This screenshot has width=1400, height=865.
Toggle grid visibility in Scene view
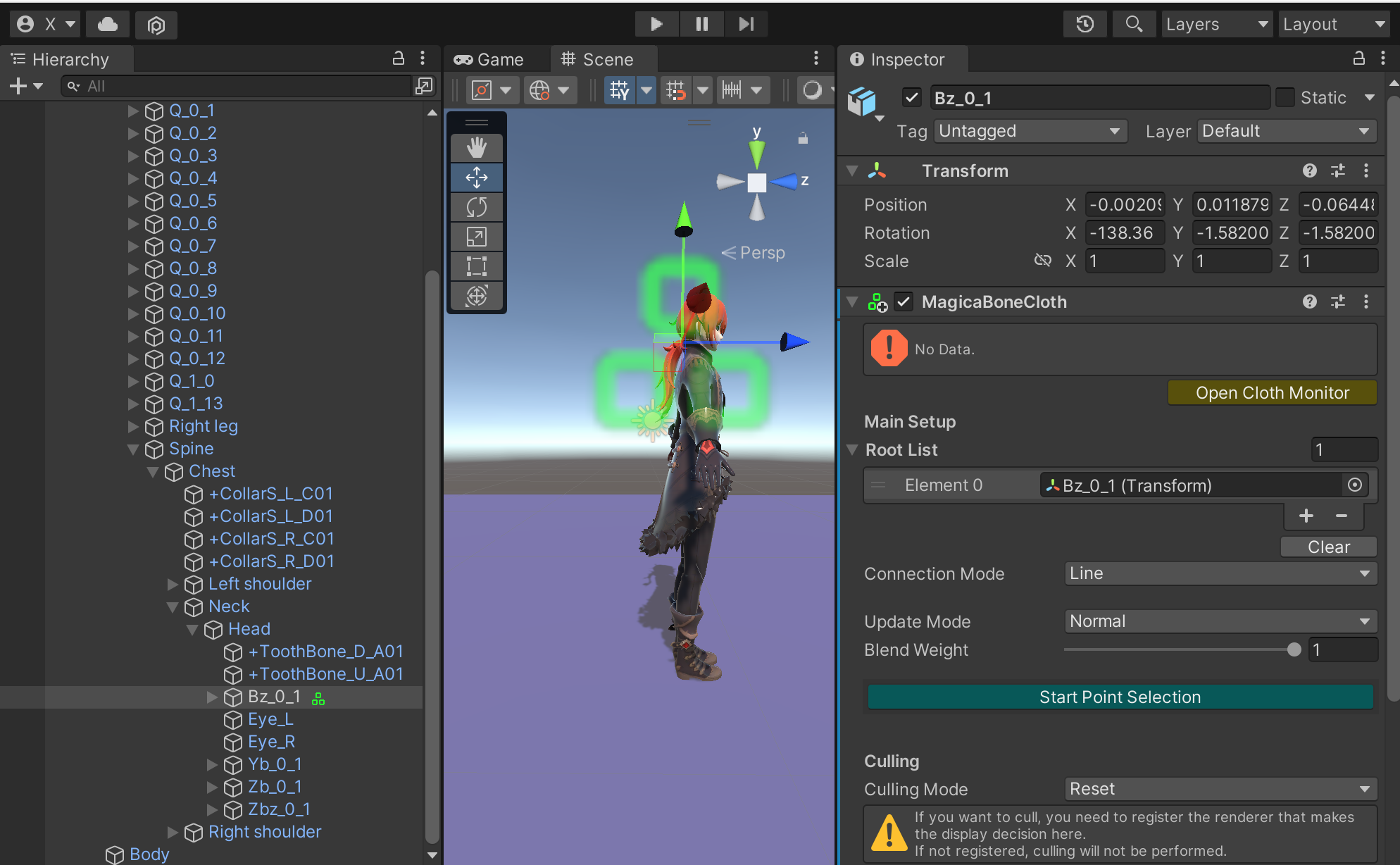(x=620, y=90)
